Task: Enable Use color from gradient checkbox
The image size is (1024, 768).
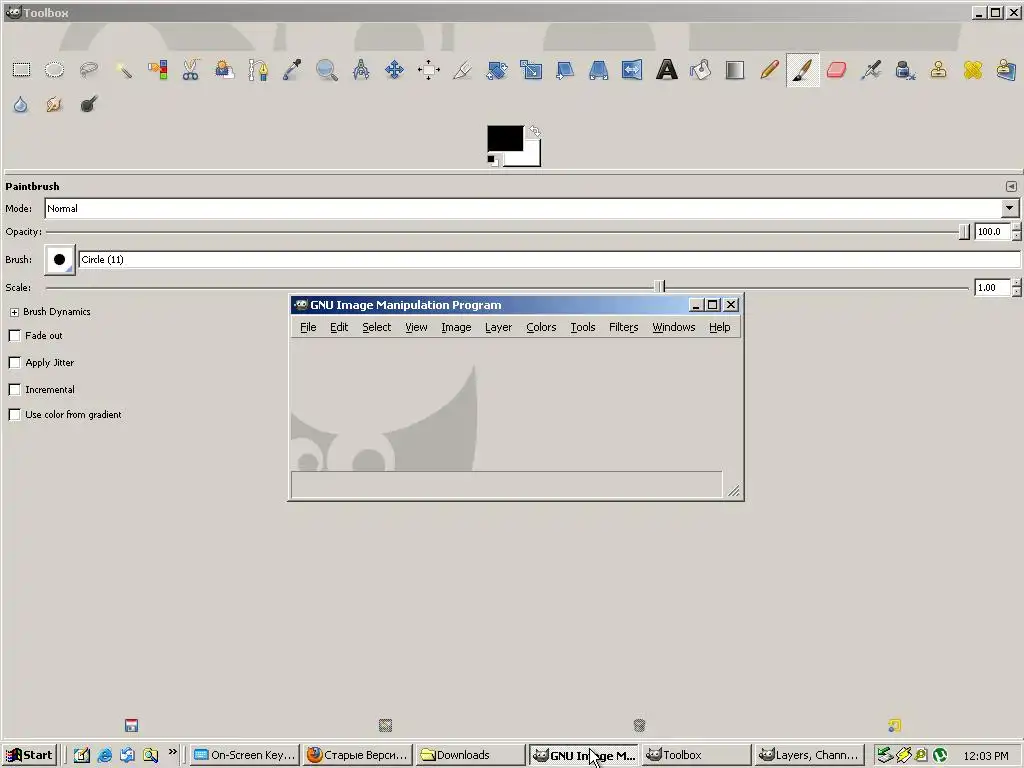Action: 14,415
